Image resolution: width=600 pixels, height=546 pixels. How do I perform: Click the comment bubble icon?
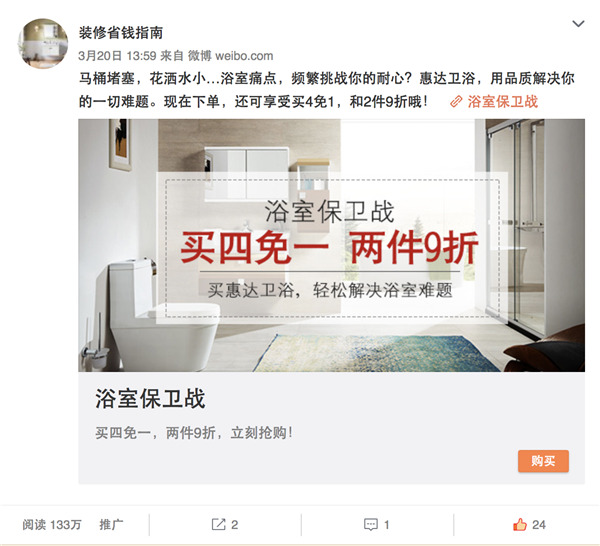[x=370, y=525]
